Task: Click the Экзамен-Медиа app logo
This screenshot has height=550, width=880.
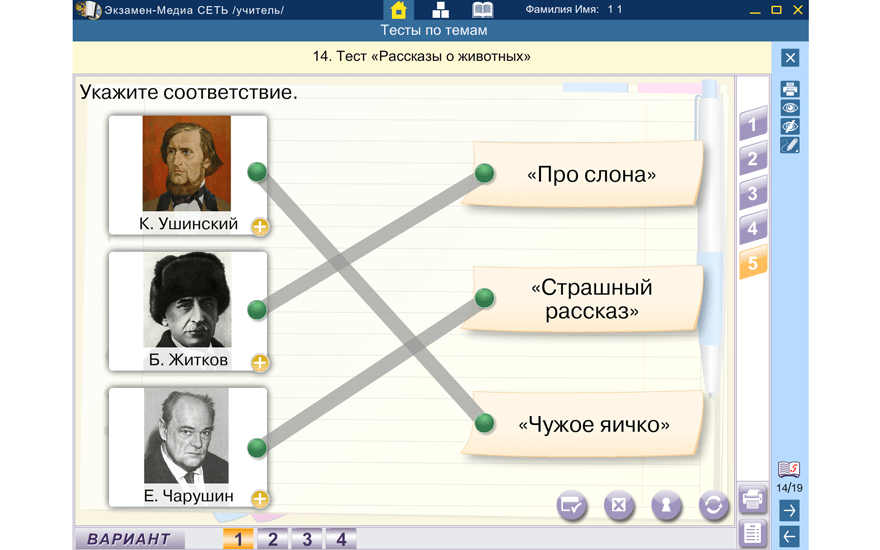Action: coord(88,10)
